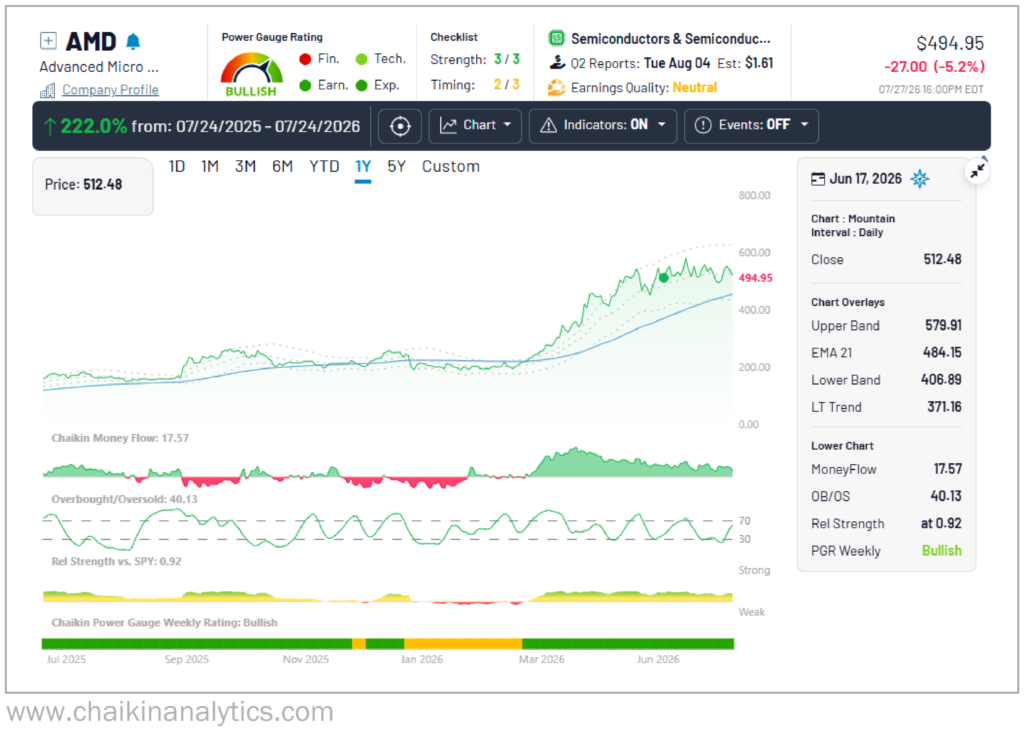Select the 1Y time range tab
1024x733 pixels.
(363, 167)
